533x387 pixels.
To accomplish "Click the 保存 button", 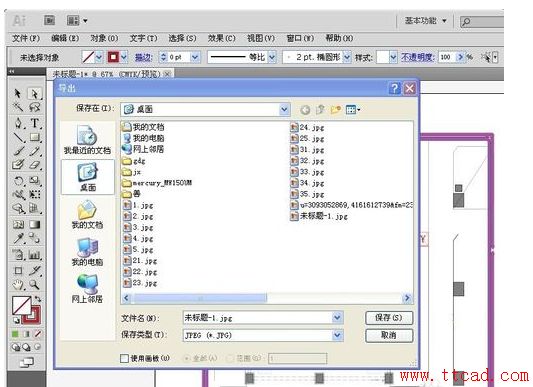I will (x=389, y=318).
